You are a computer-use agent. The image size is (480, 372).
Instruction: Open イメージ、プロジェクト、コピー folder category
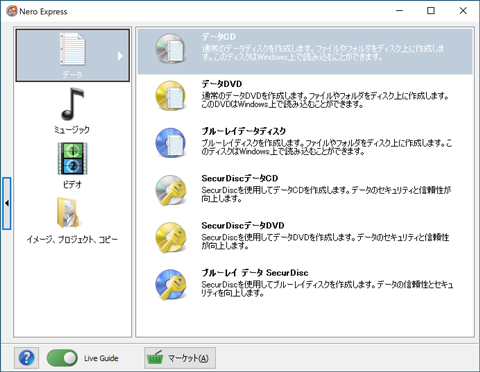pyautogui.click(x=68, y=213)
